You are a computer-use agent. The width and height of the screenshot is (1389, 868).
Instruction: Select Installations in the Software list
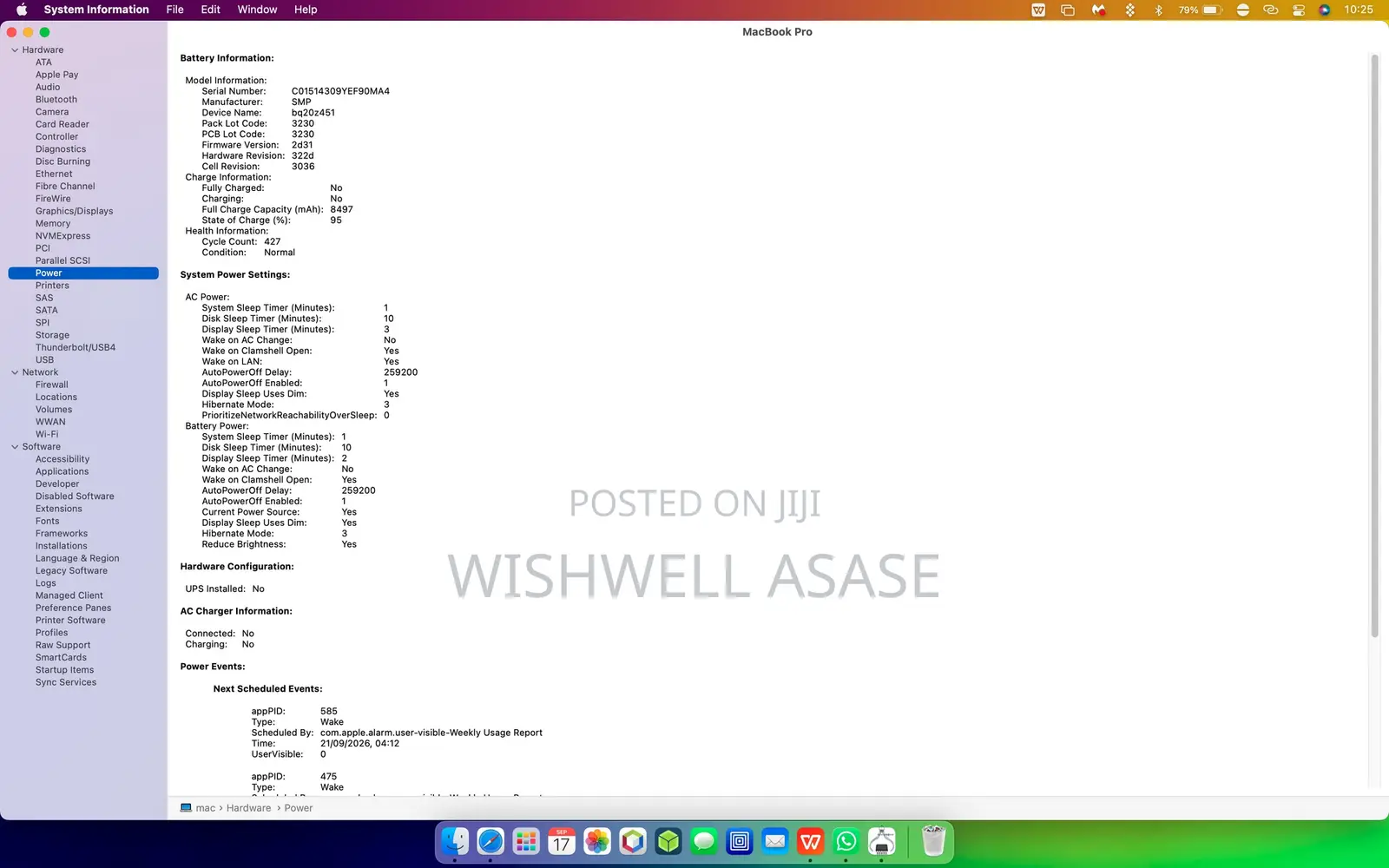click(x=62, y=546)
